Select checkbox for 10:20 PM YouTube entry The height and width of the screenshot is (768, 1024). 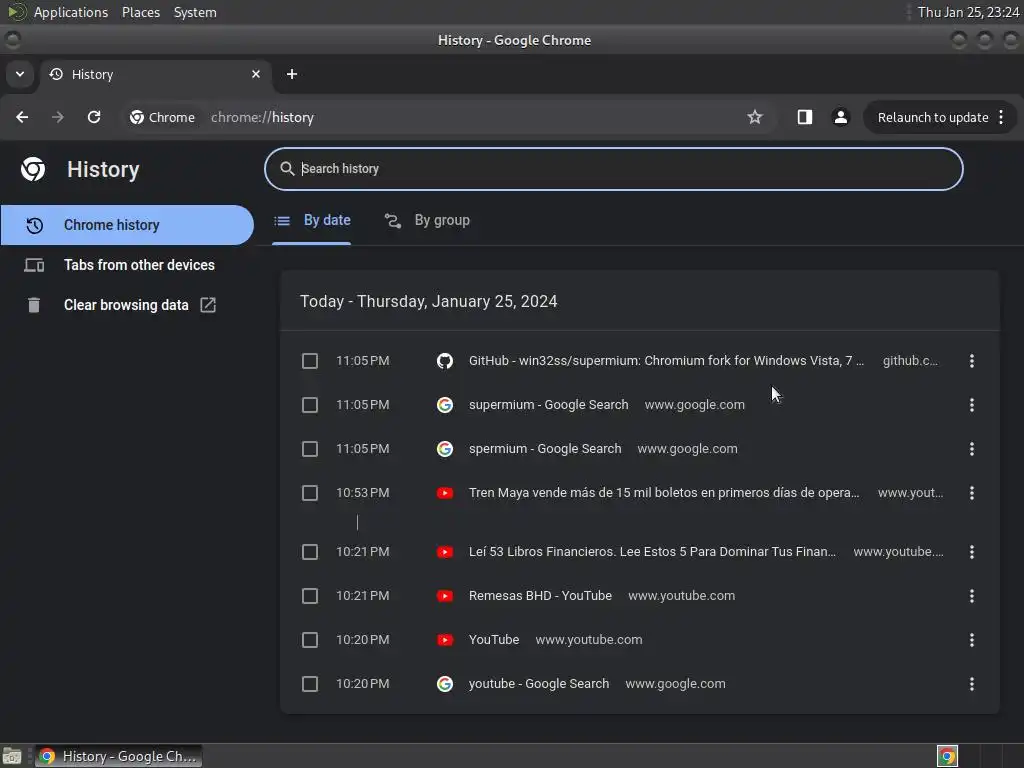coord(310,640)
